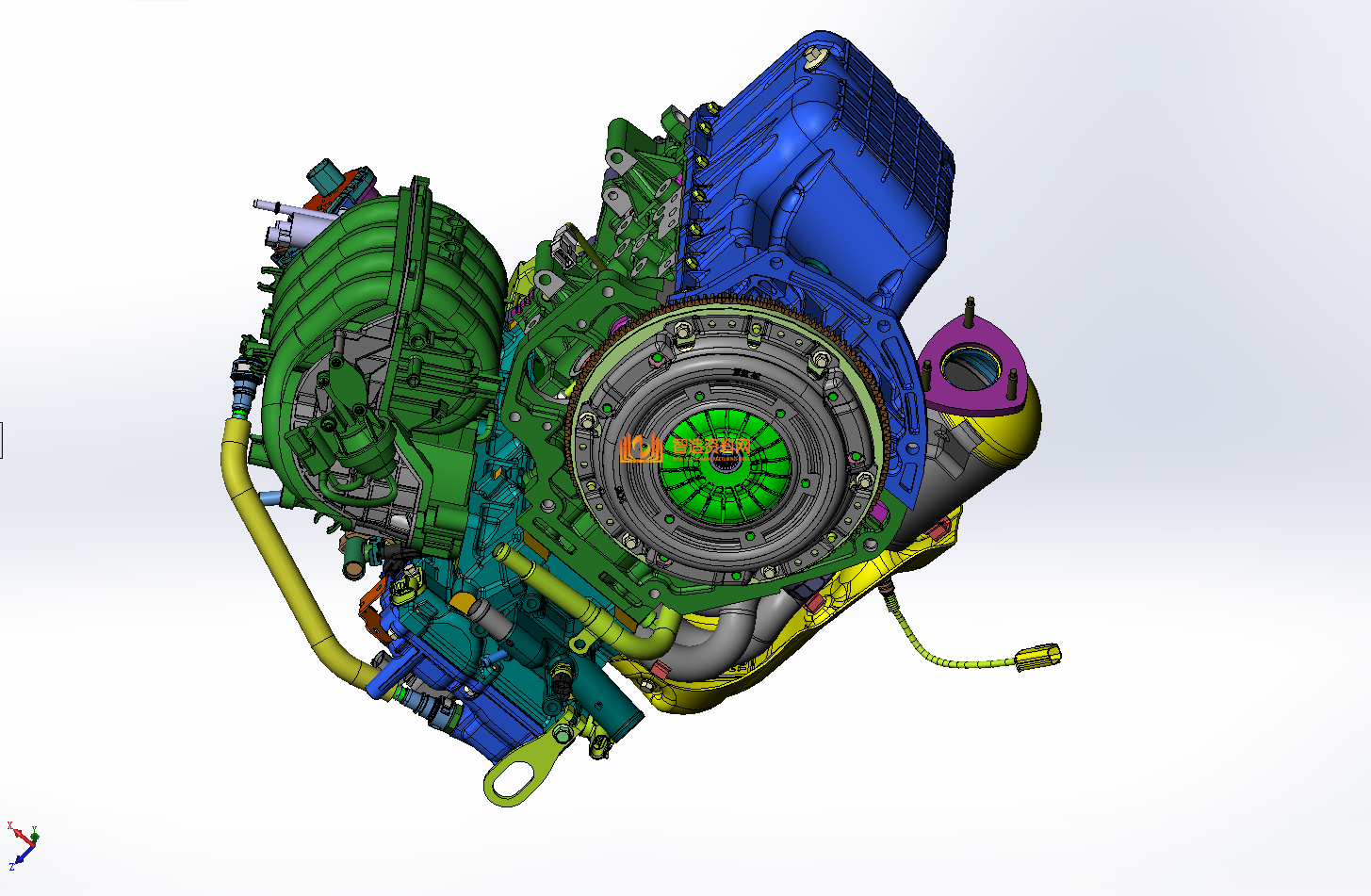Click the orange watermark logo icon
The image size is (1371, 896).
[x=642, y=448]
